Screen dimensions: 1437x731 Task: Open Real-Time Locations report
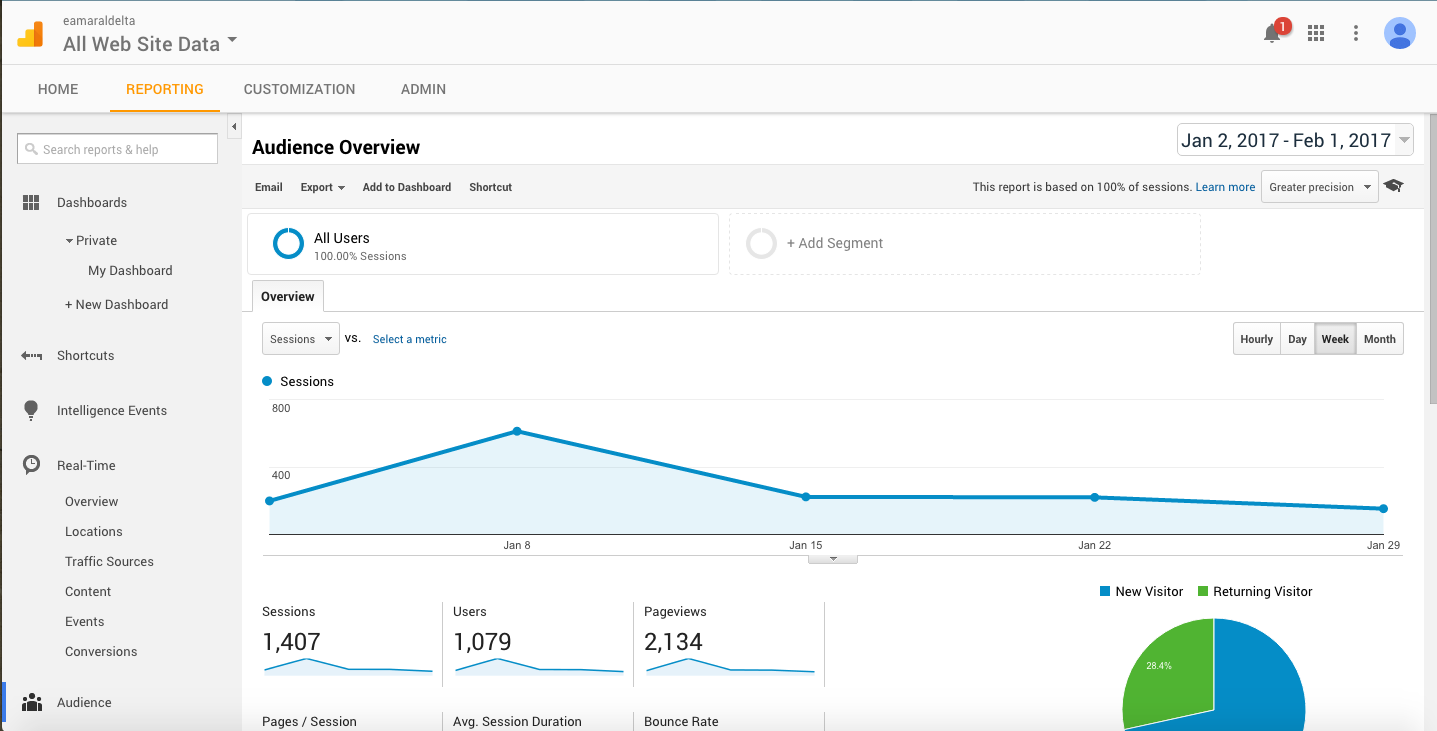(94, 531)
